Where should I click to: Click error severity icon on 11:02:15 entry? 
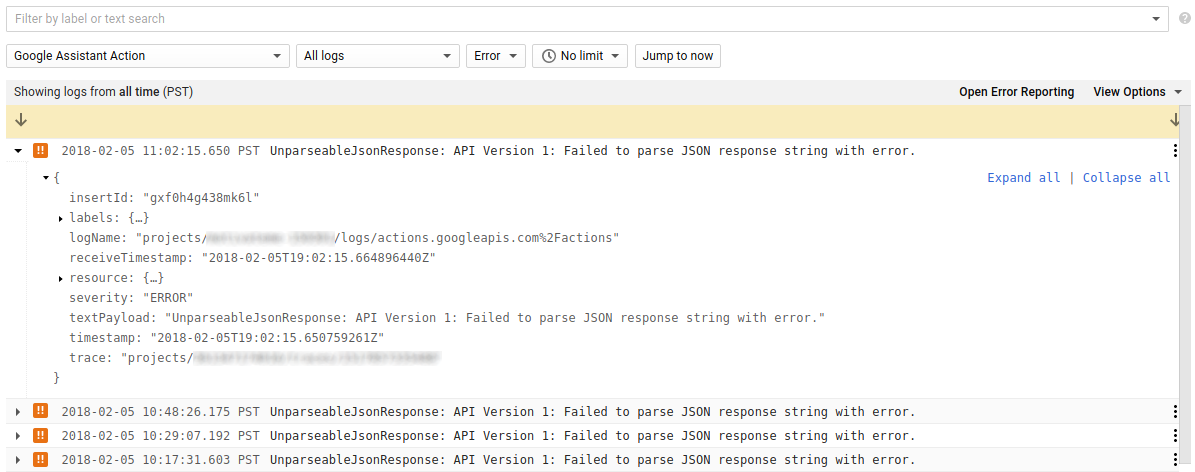(x=40, y=151)
